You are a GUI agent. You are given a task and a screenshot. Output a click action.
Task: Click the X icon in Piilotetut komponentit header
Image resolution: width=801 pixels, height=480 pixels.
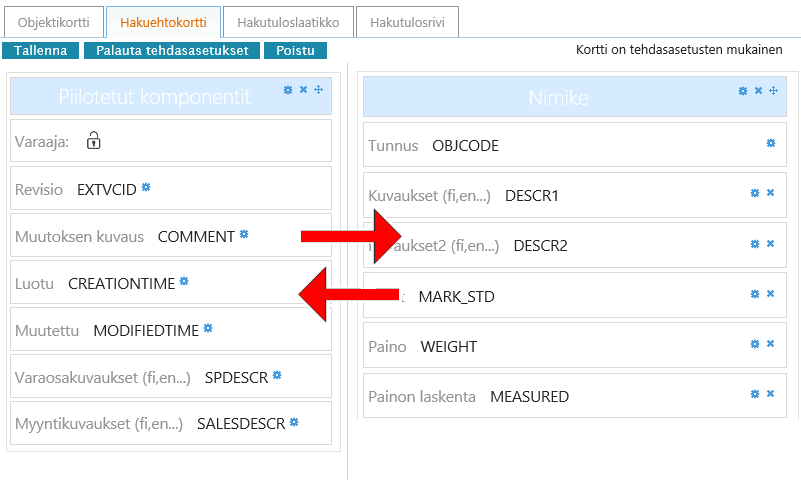pyautogui.click(x=303, y=90)
